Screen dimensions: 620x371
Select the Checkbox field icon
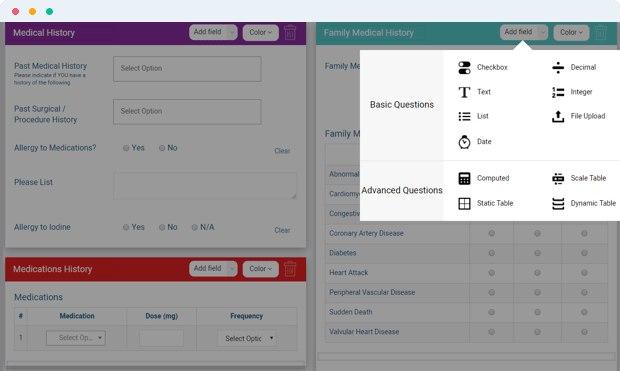click(x=464, y=68)
